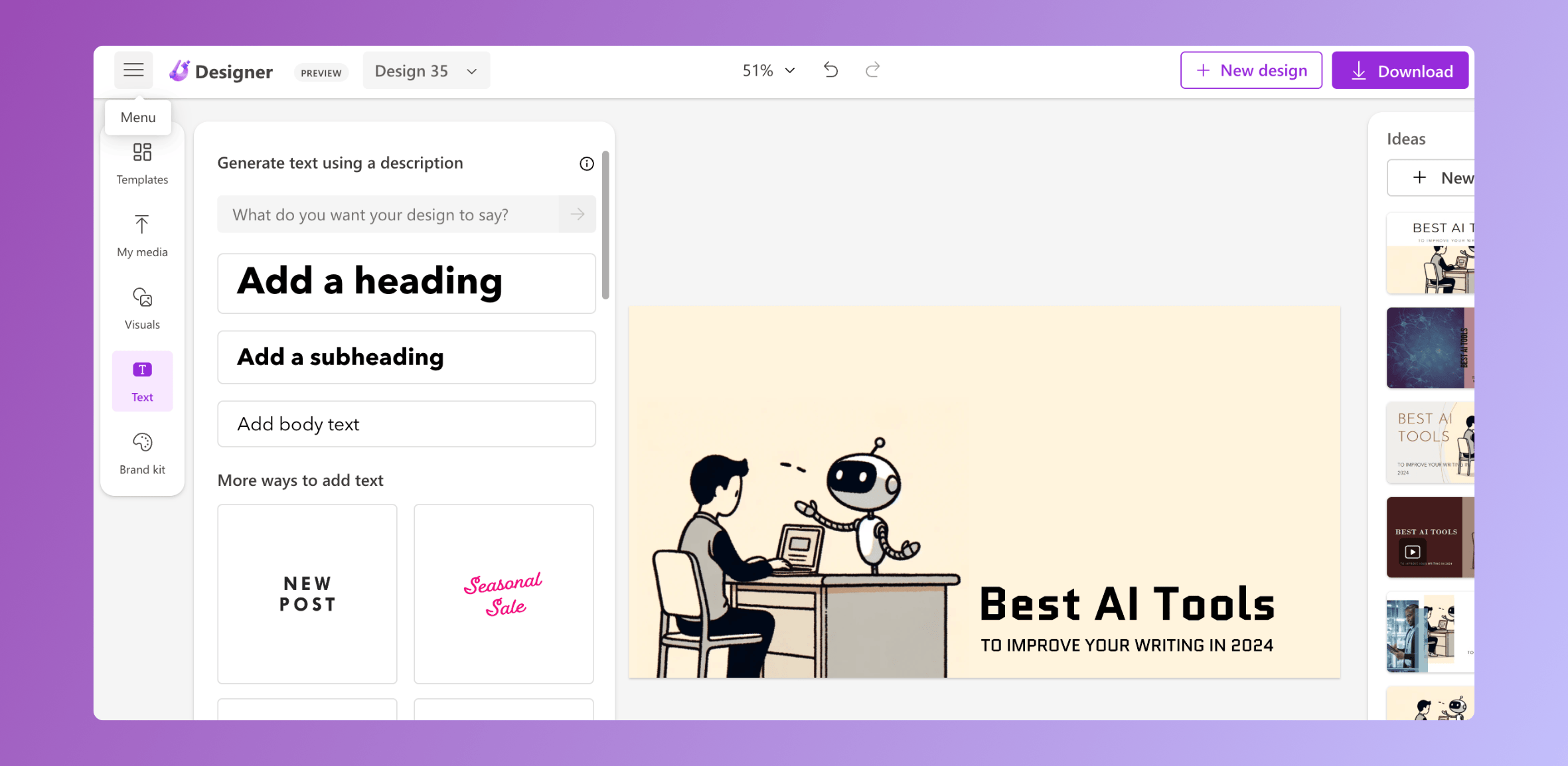Screen dimensions: 1568x766
Task: Click the Preview menu label
Action: (x=320, y=72)
